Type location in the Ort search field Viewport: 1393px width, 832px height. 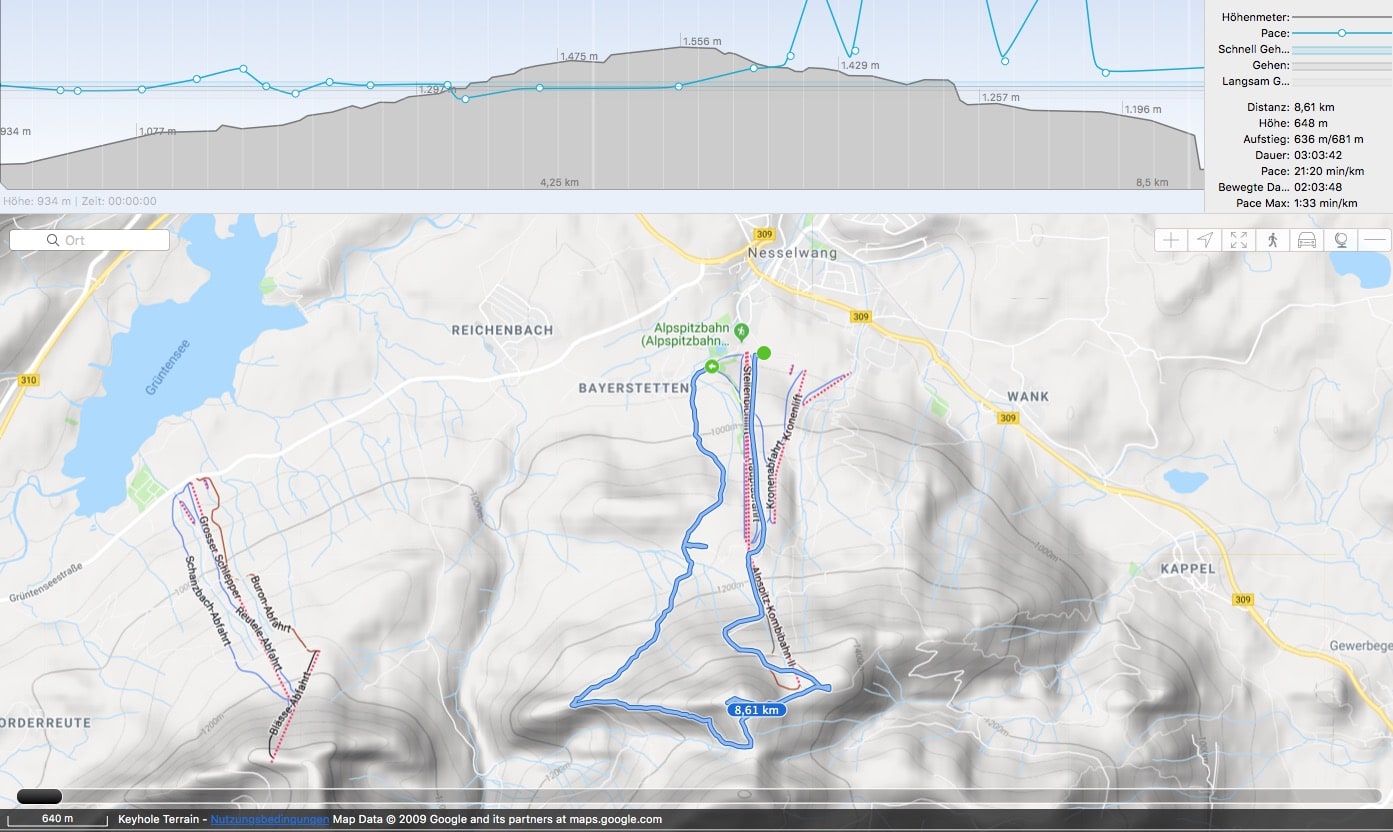(x=90, y=240)
